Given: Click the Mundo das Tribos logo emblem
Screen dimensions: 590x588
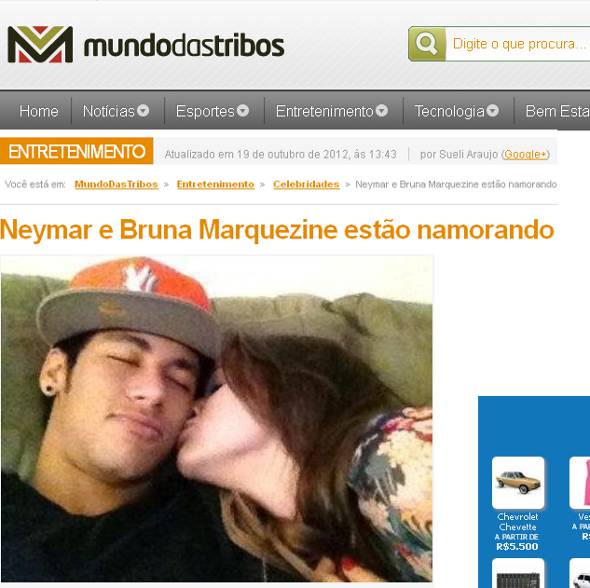Looking at the screenshot, I should (x=40, y=44).
